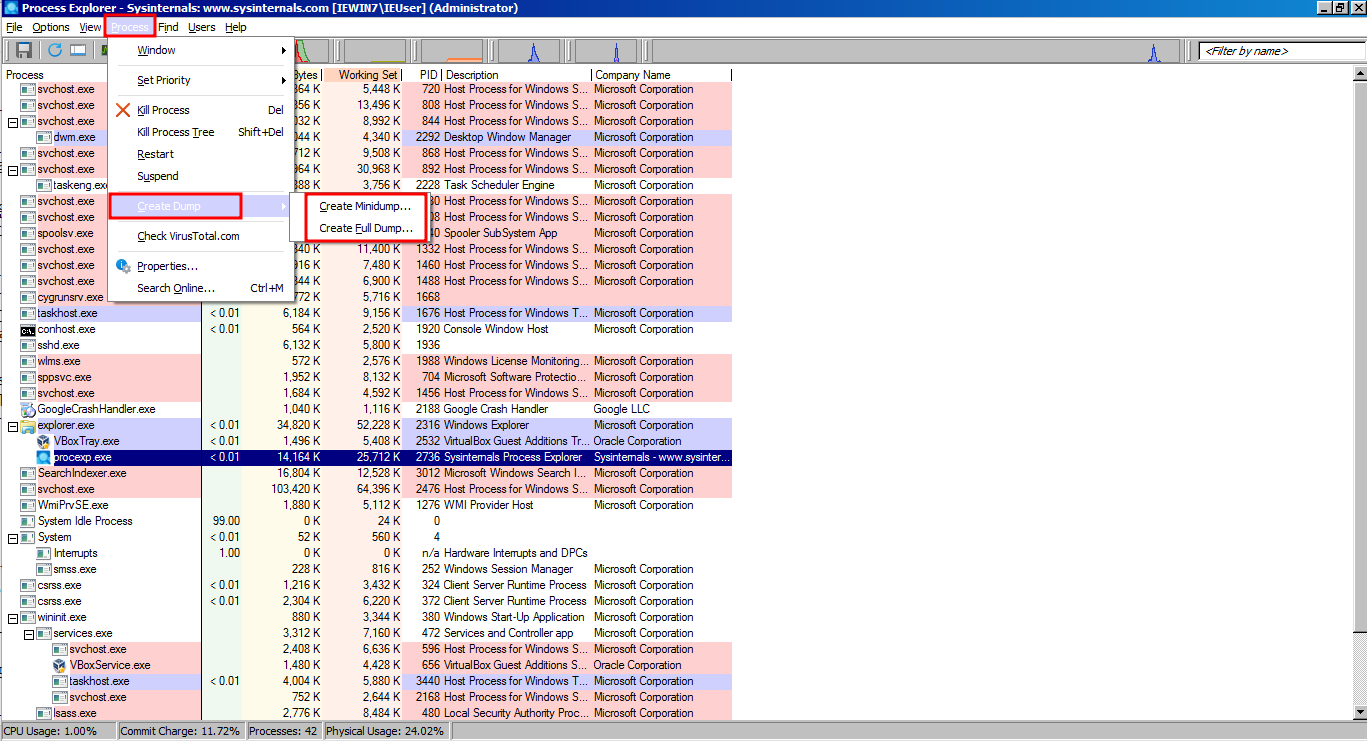Screen dimensions: 1367x741
Task: Click the Process Explorer title bar icon
Action: (x=9, y=8)
